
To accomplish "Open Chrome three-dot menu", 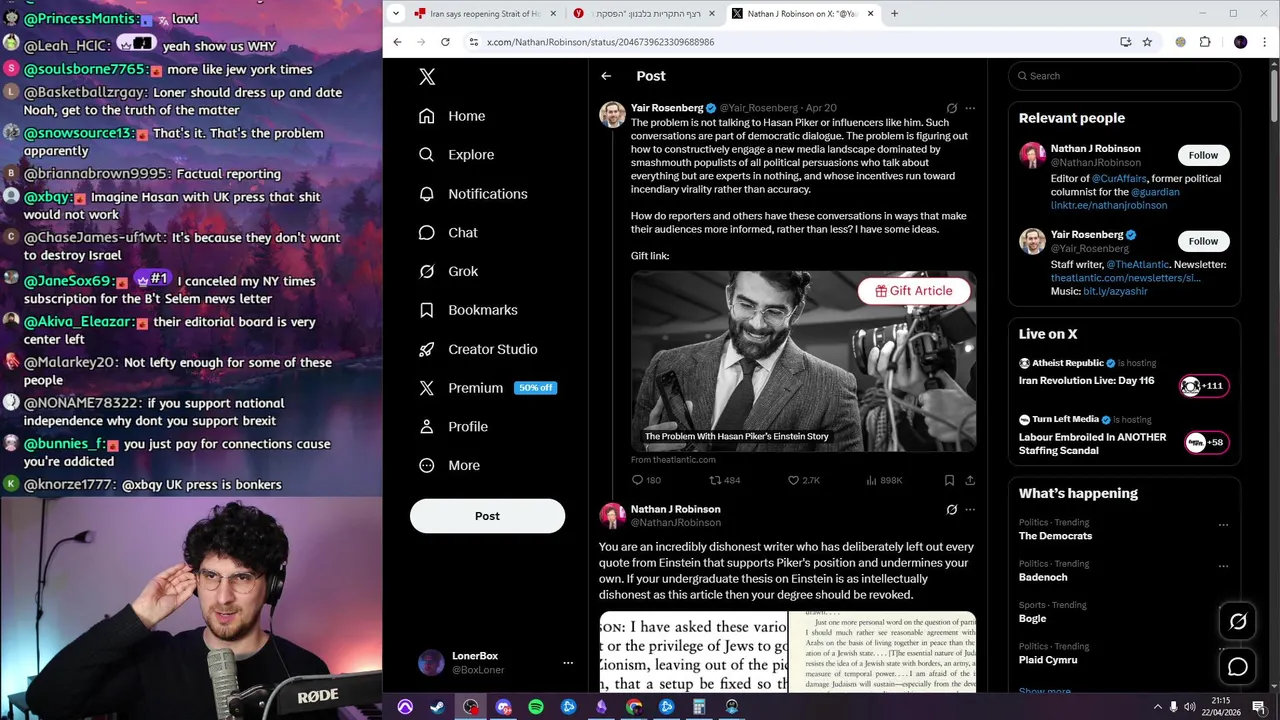I will click(x=1265, y=42).
